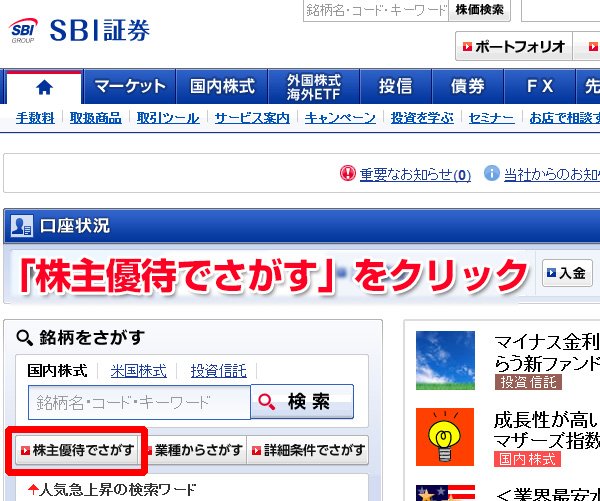
Task: Click the top stock search input field
Action: tap(376, 10)
